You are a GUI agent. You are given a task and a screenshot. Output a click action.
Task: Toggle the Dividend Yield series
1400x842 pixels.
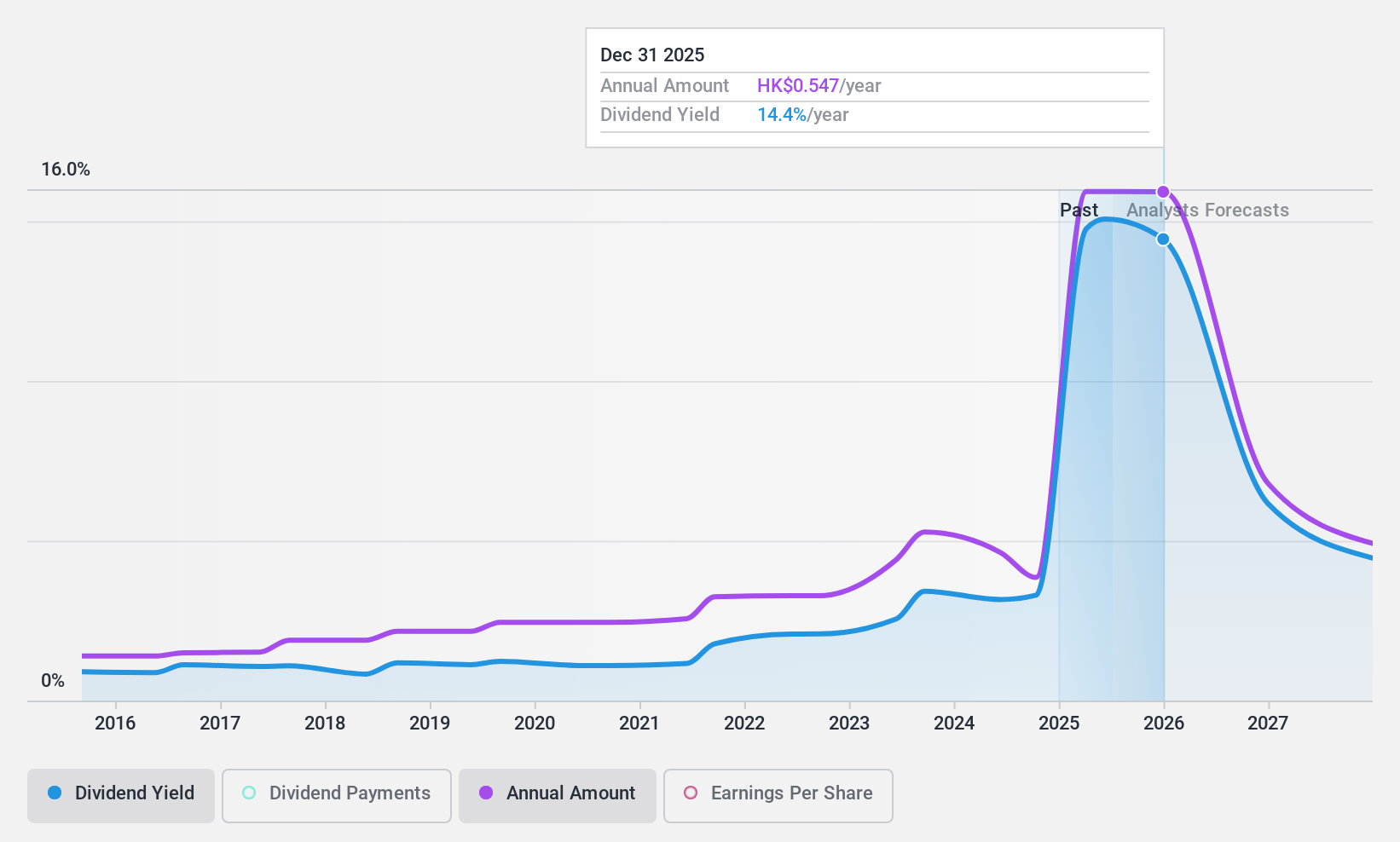click(x=121, y=796)
